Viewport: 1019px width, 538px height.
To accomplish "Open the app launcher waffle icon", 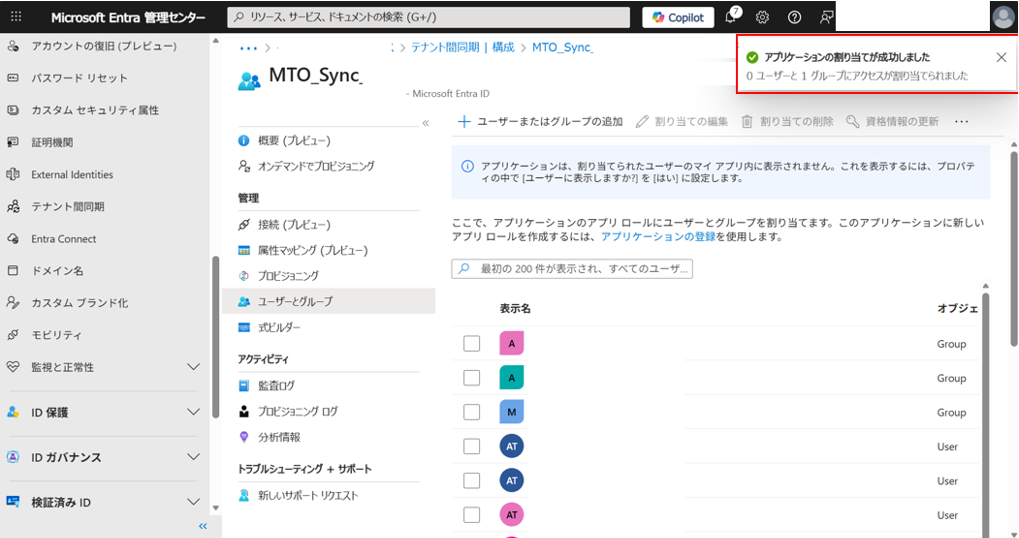I will click(16, 17).
